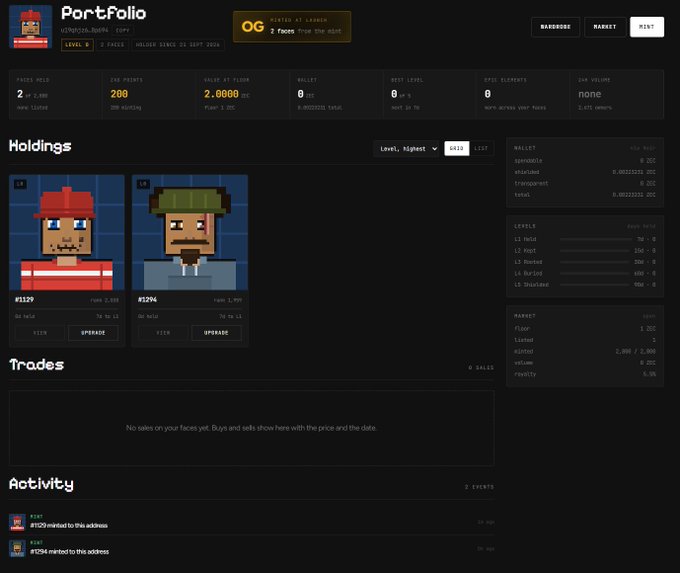
Task: Click the Holdings section heading
Action: [x=40, y=146]
